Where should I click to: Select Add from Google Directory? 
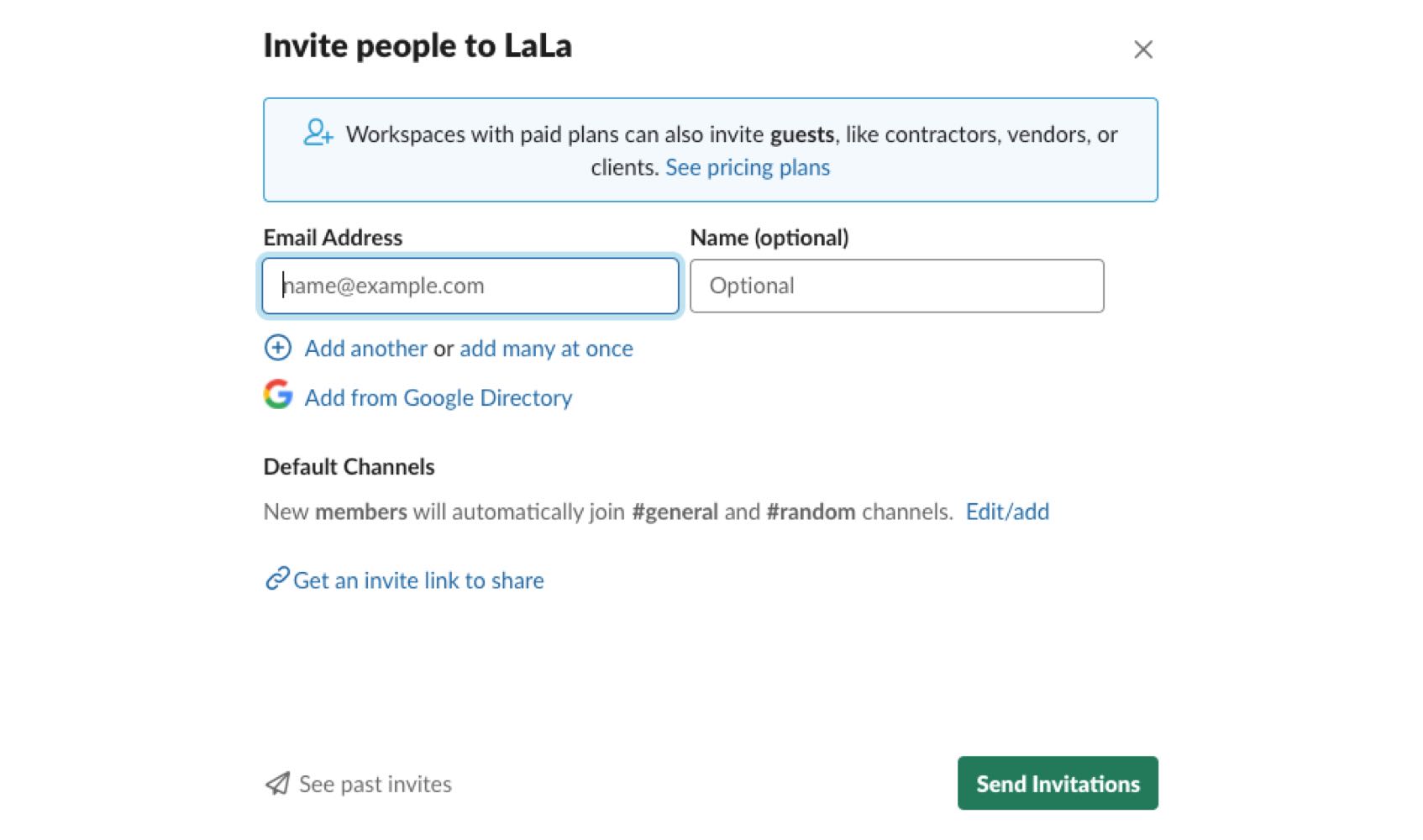click(x=438, y=398)
